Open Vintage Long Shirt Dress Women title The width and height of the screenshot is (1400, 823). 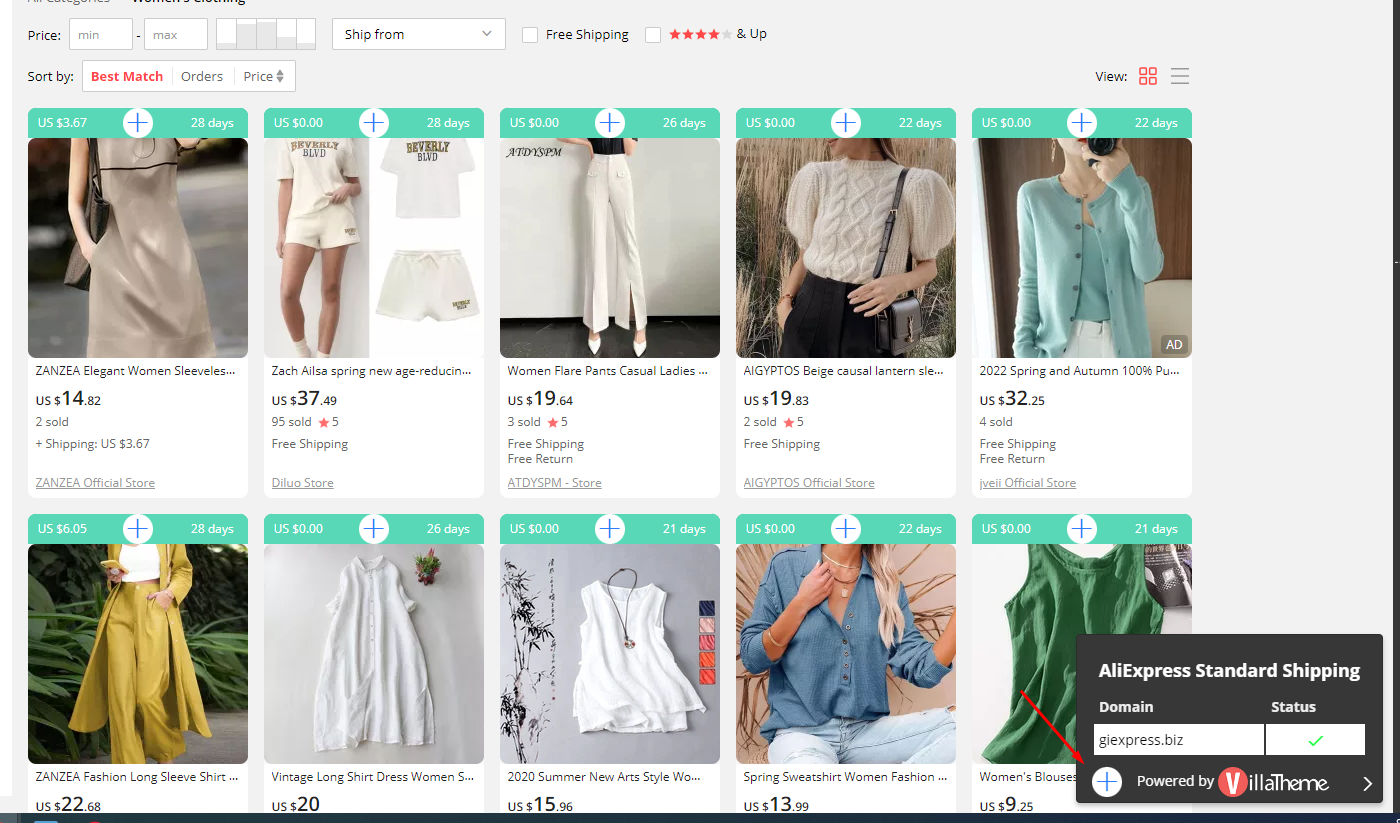[x=374, y=777]
